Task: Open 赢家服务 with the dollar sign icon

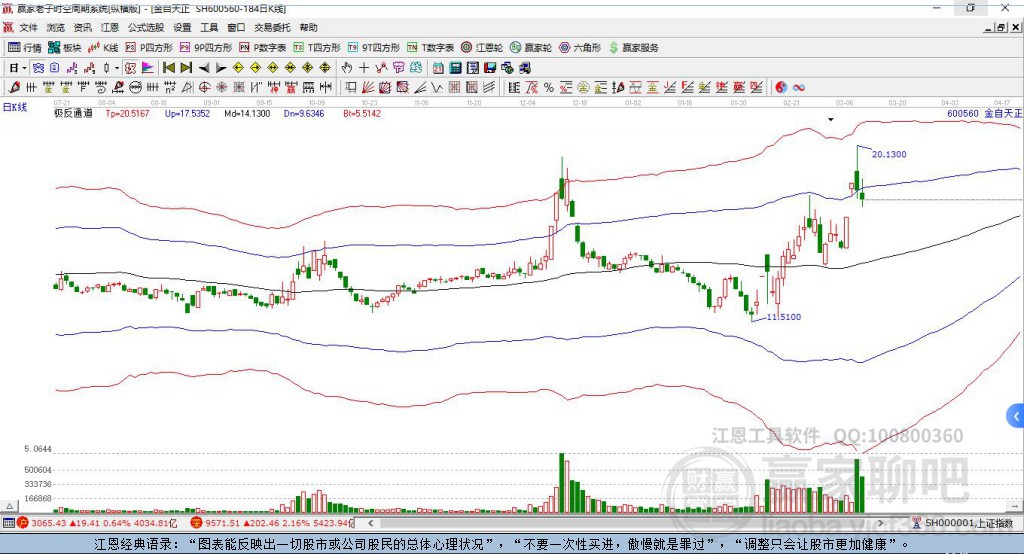Action: (633, 48)
